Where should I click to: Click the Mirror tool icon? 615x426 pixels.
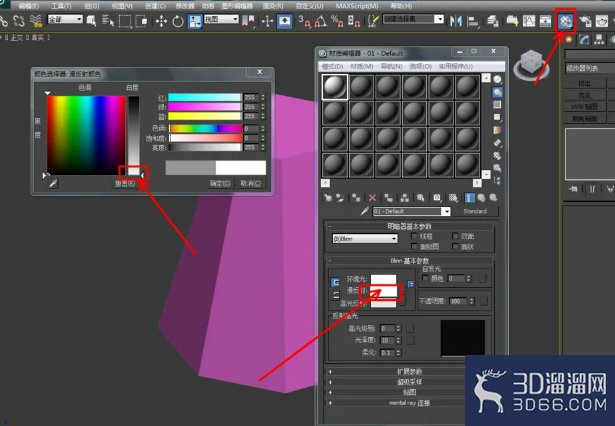click(x=455, y=21)
